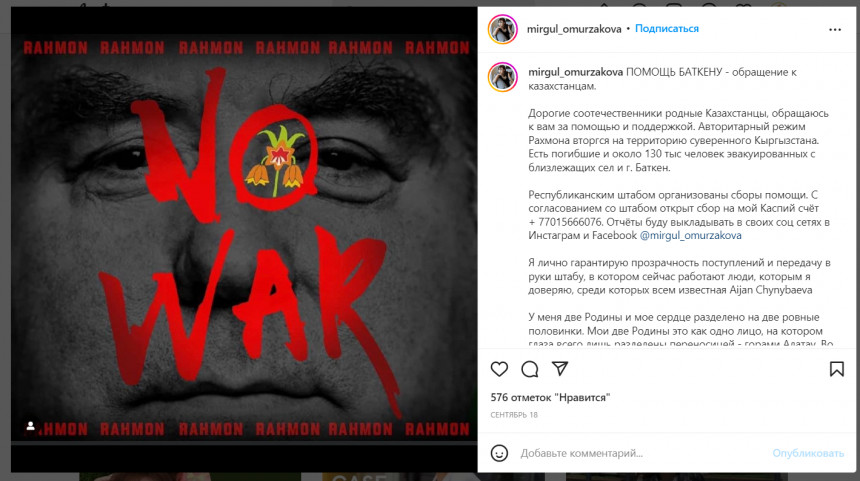The height and width of the screenshot is (481, 860).
Task: Follow via Подписаться link
Action: tap(666, 29)
